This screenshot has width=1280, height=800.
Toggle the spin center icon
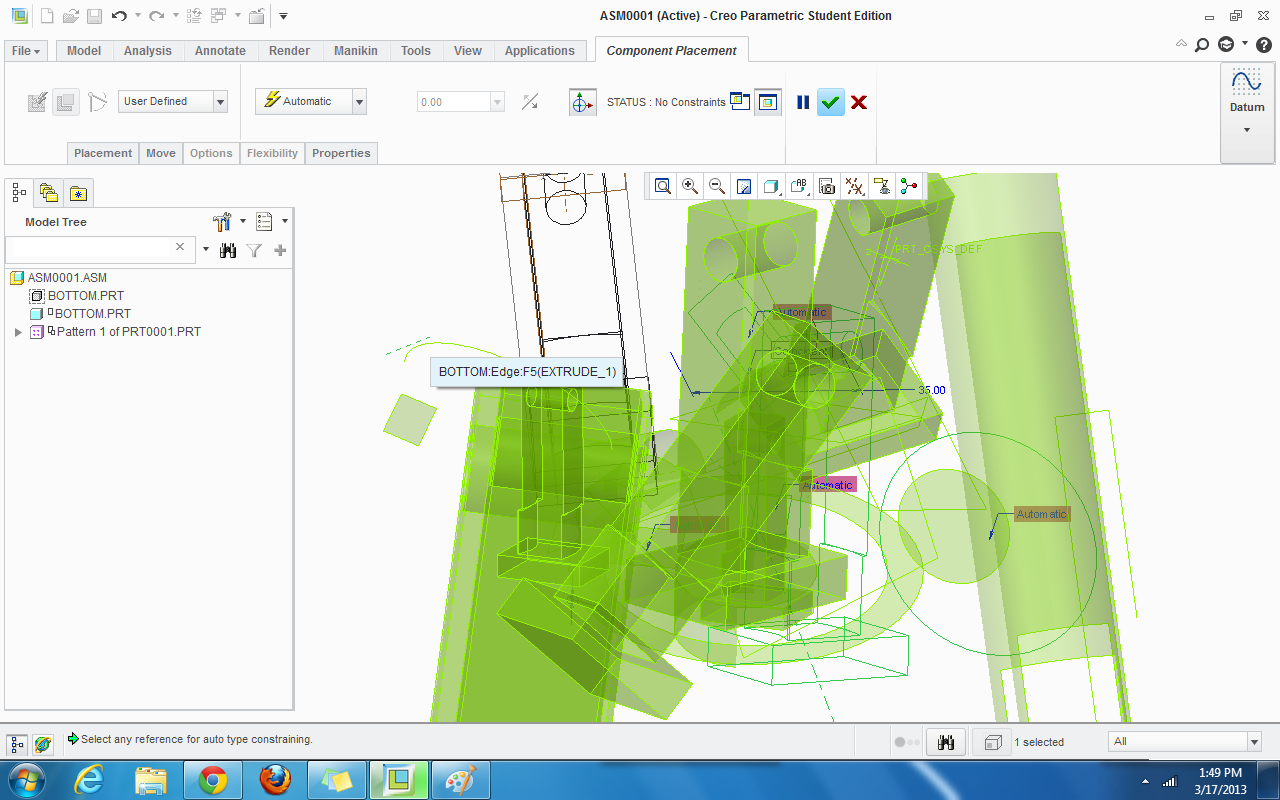tap(908, 186)
